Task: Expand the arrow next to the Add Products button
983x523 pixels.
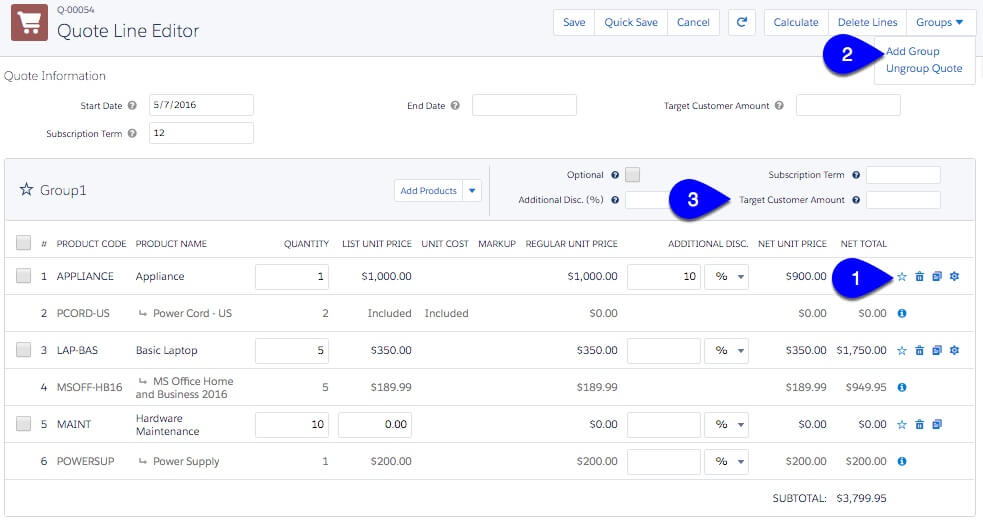Action: click(473, 190)
